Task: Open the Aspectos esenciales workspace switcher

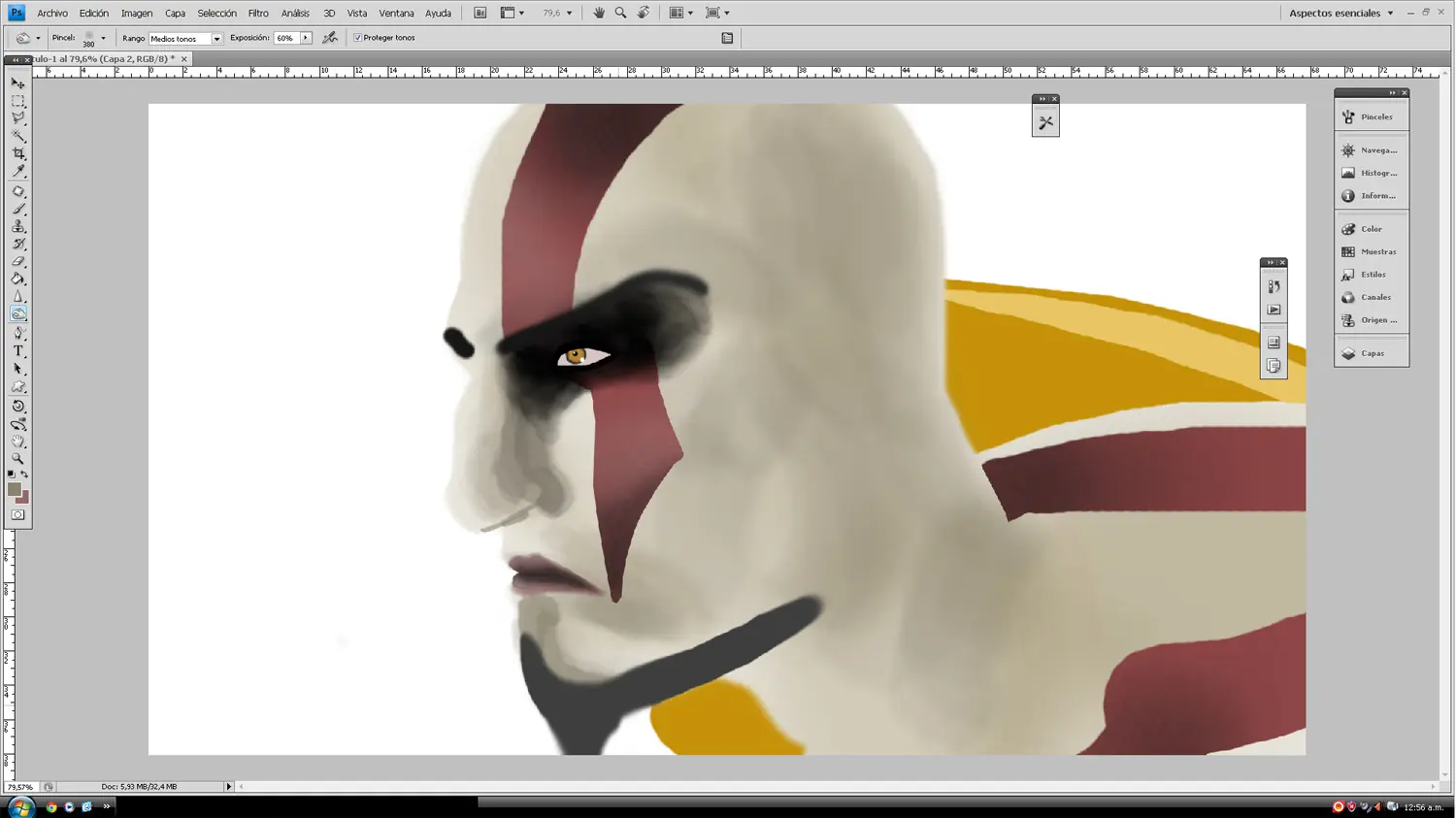Action: pyautogui.click(x=1340, y=13)
